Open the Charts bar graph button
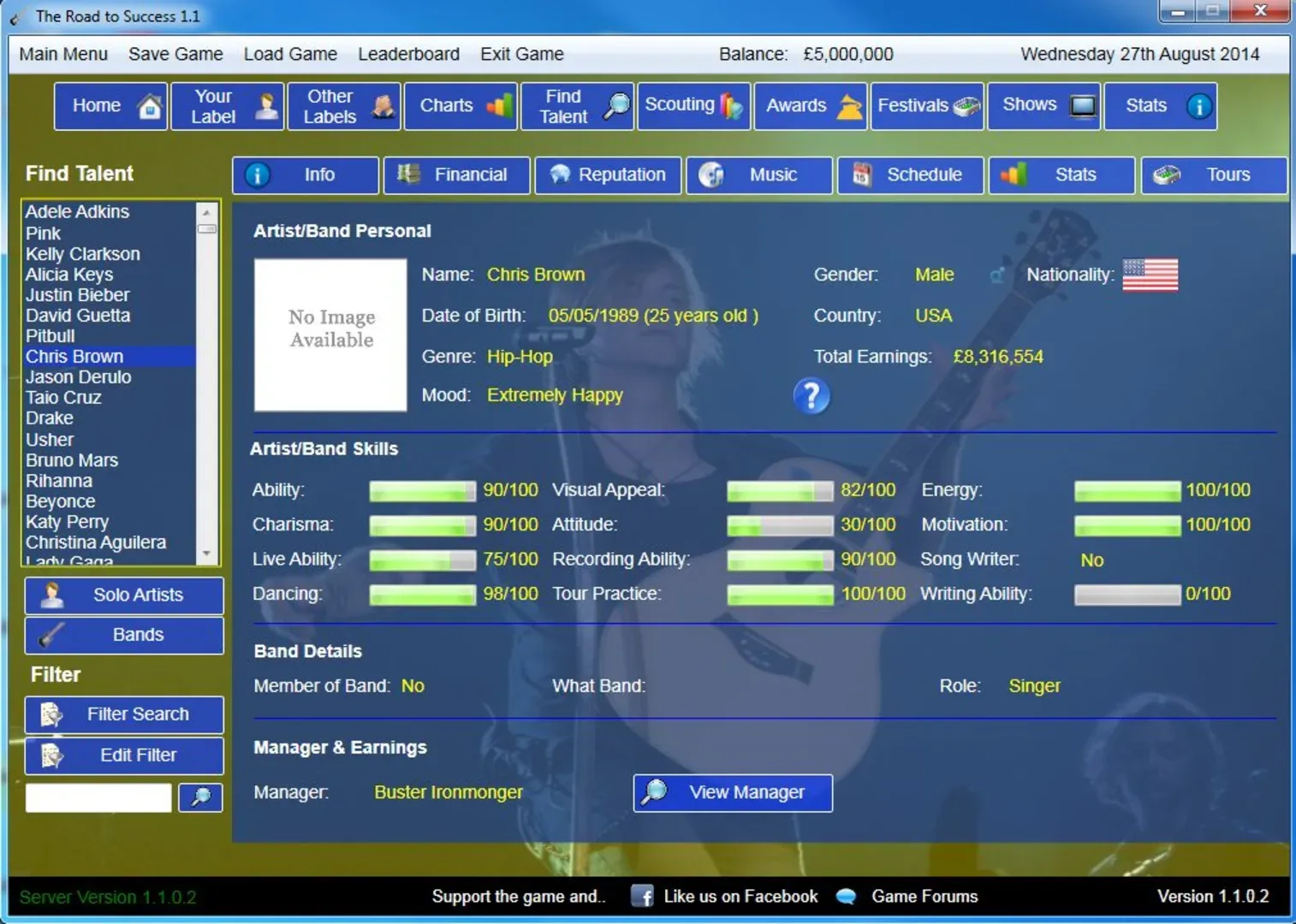This screenshot has width=1296, height=924. tap(461, 106)
